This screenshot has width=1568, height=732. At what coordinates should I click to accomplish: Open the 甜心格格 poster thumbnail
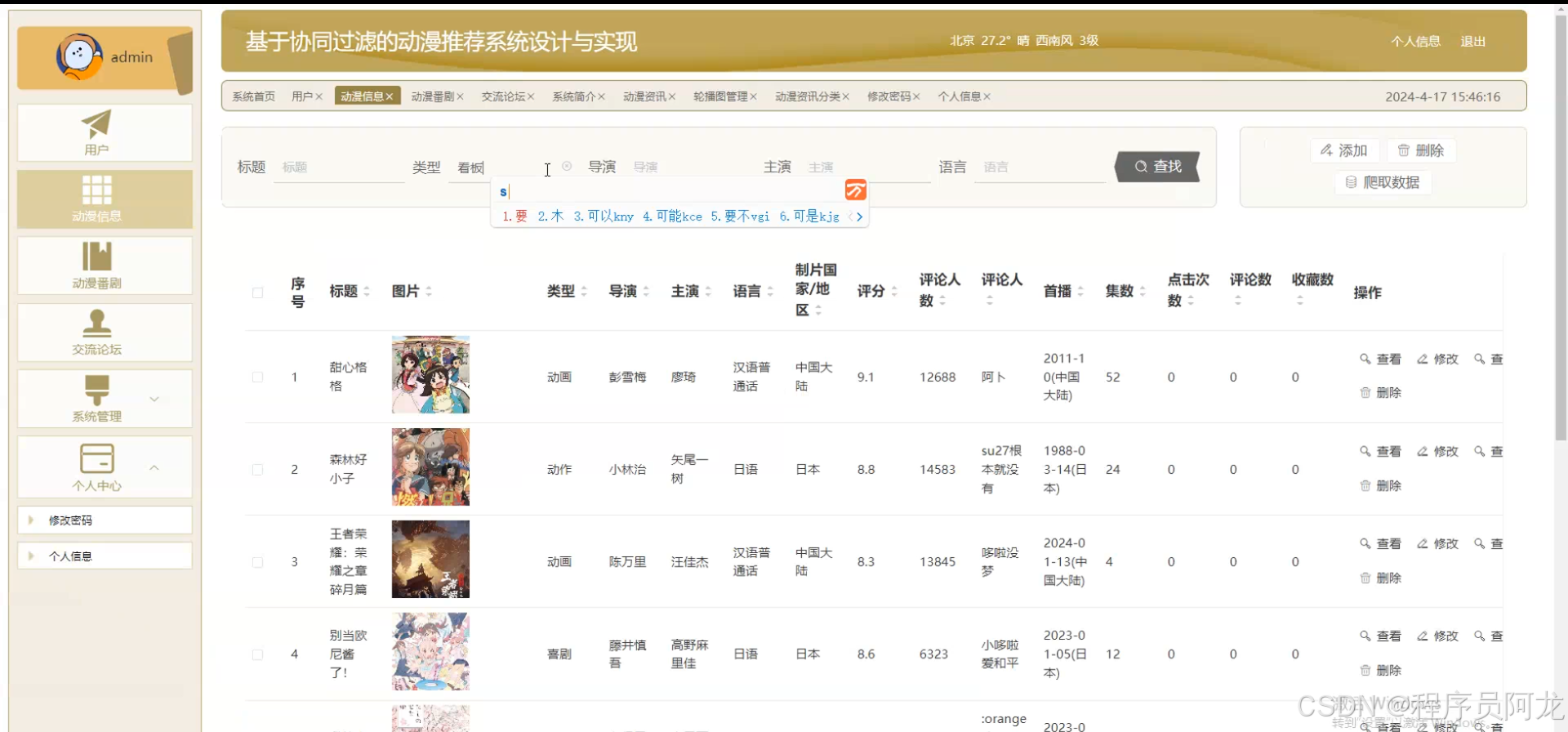click(x=430, y=375)
